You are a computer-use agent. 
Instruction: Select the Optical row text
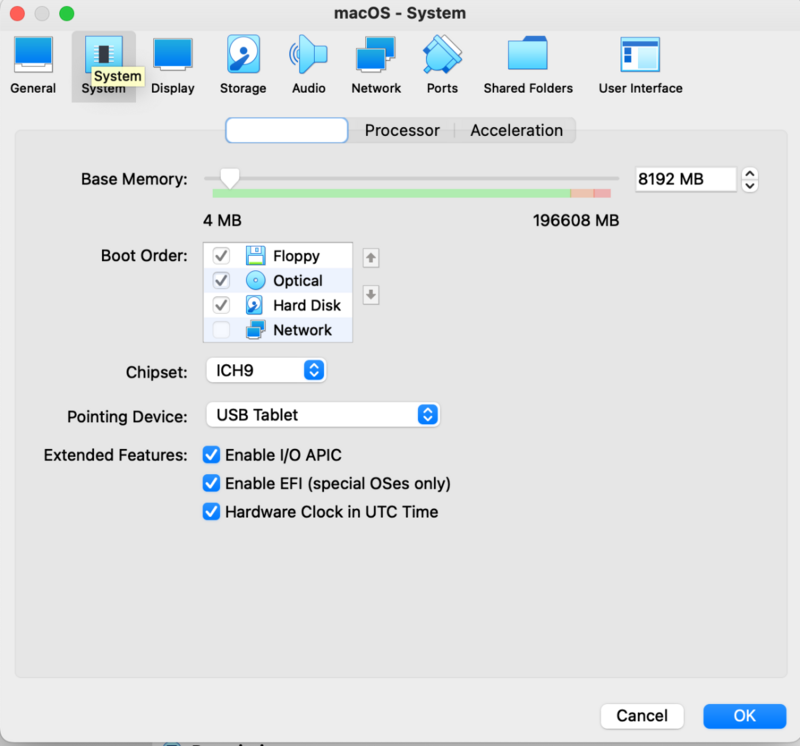tap(298, 280)
